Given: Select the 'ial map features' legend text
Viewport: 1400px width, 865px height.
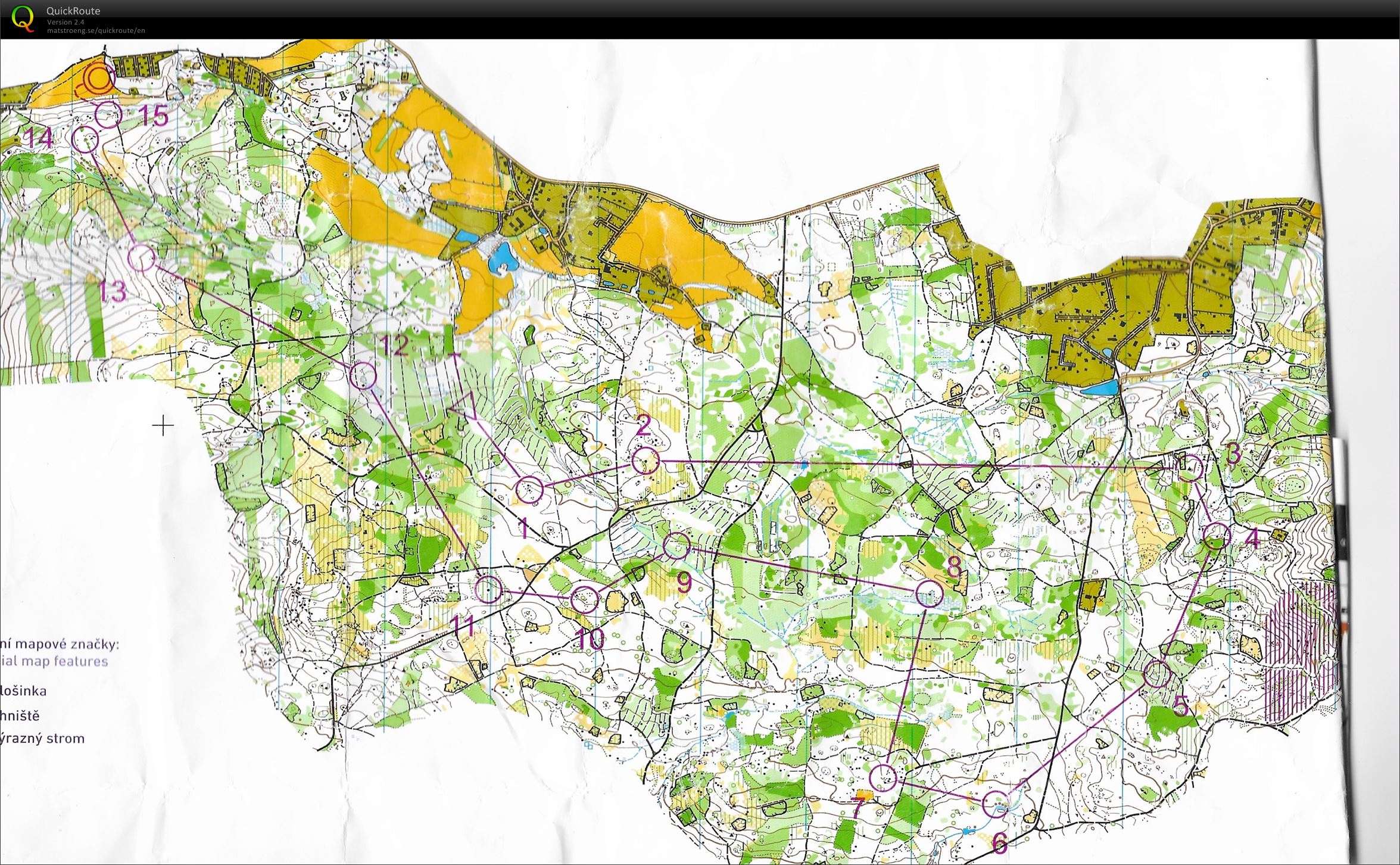Looking at the screenshot, I should (x=54, y=661).
